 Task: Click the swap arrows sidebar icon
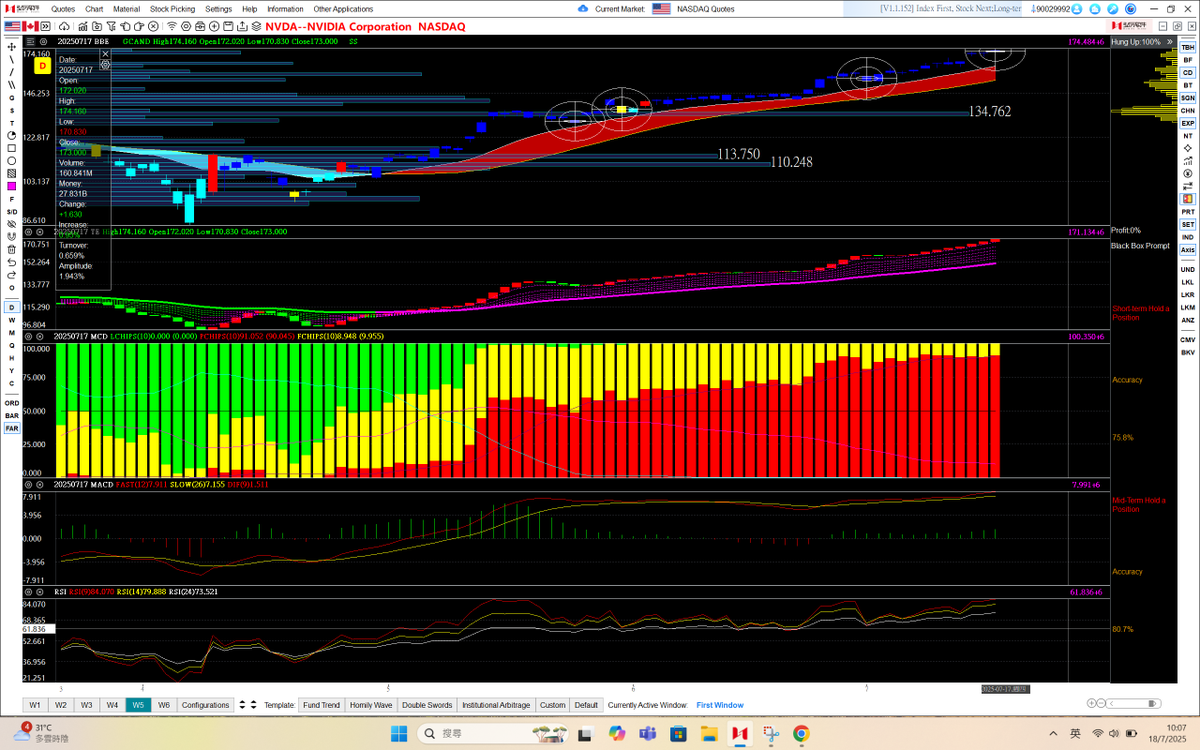pos(1188,186)
